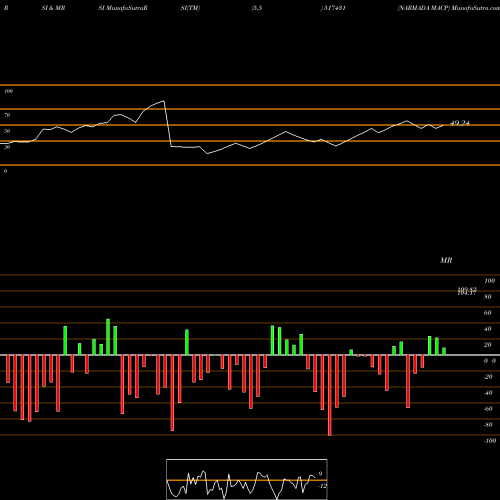
Task: Click the 80 label on MR axis
Action: 488,297
